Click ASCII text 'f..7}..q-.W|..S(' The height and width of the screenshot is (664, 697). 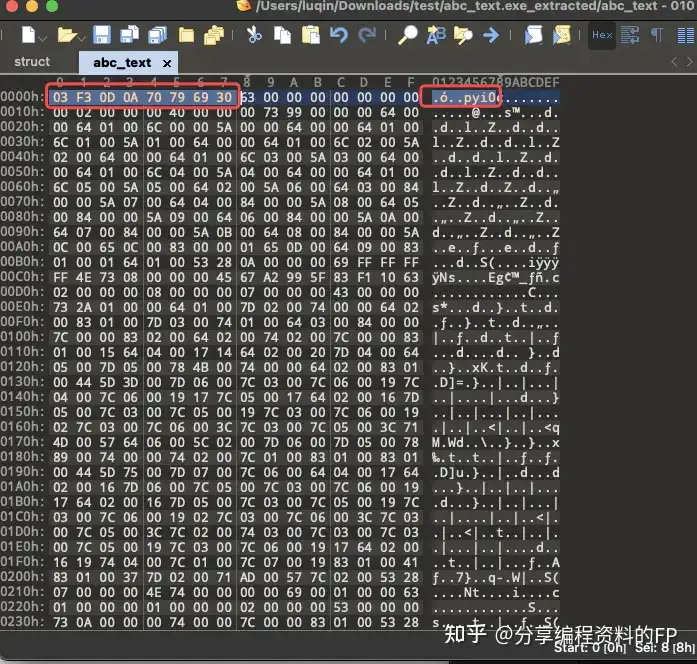point(496,577)
